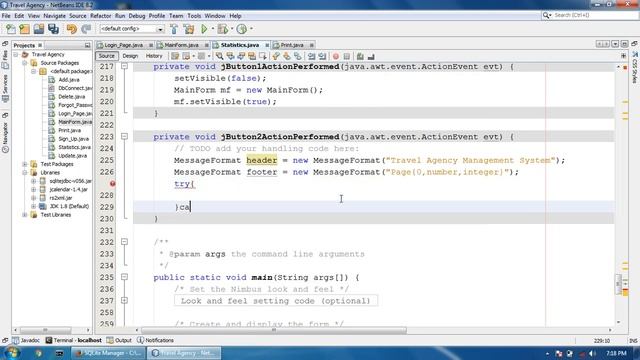Toggle a bookmark on the current line
This screenshot has height=360, width=640.
click(x=298, y=56)
